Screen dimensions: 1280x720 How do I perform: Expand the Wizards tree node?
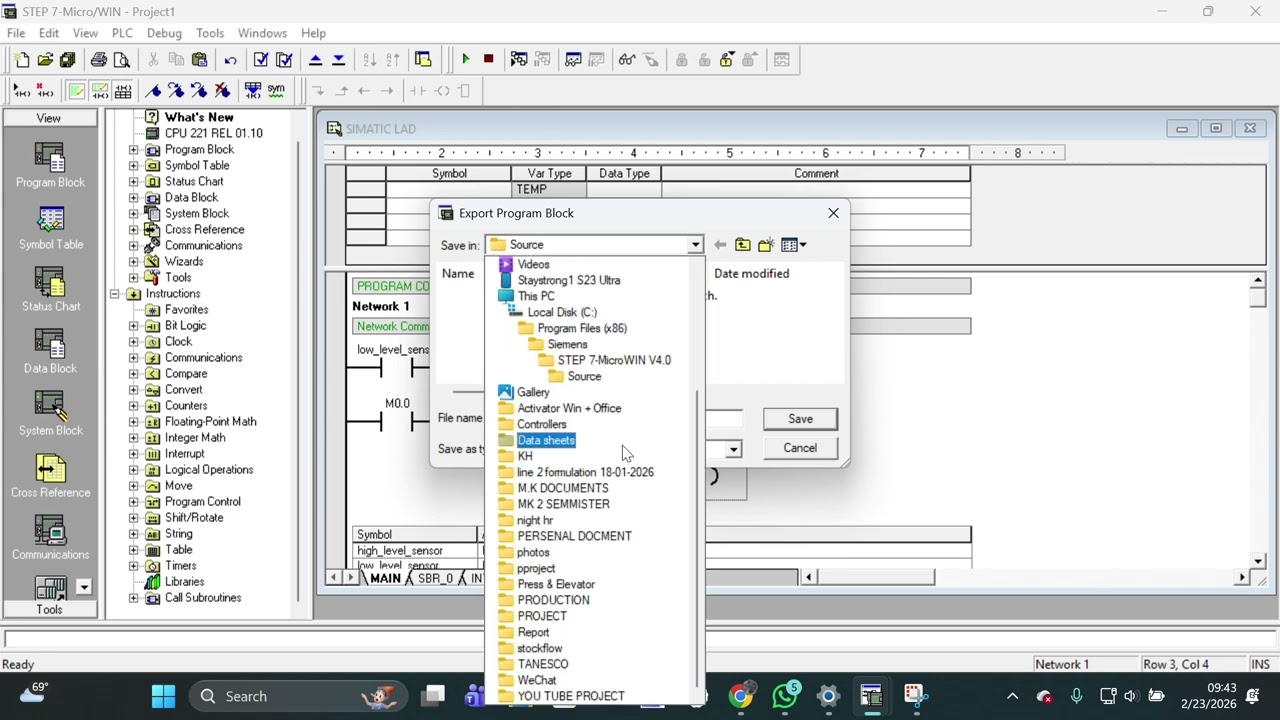coord(134,262)
